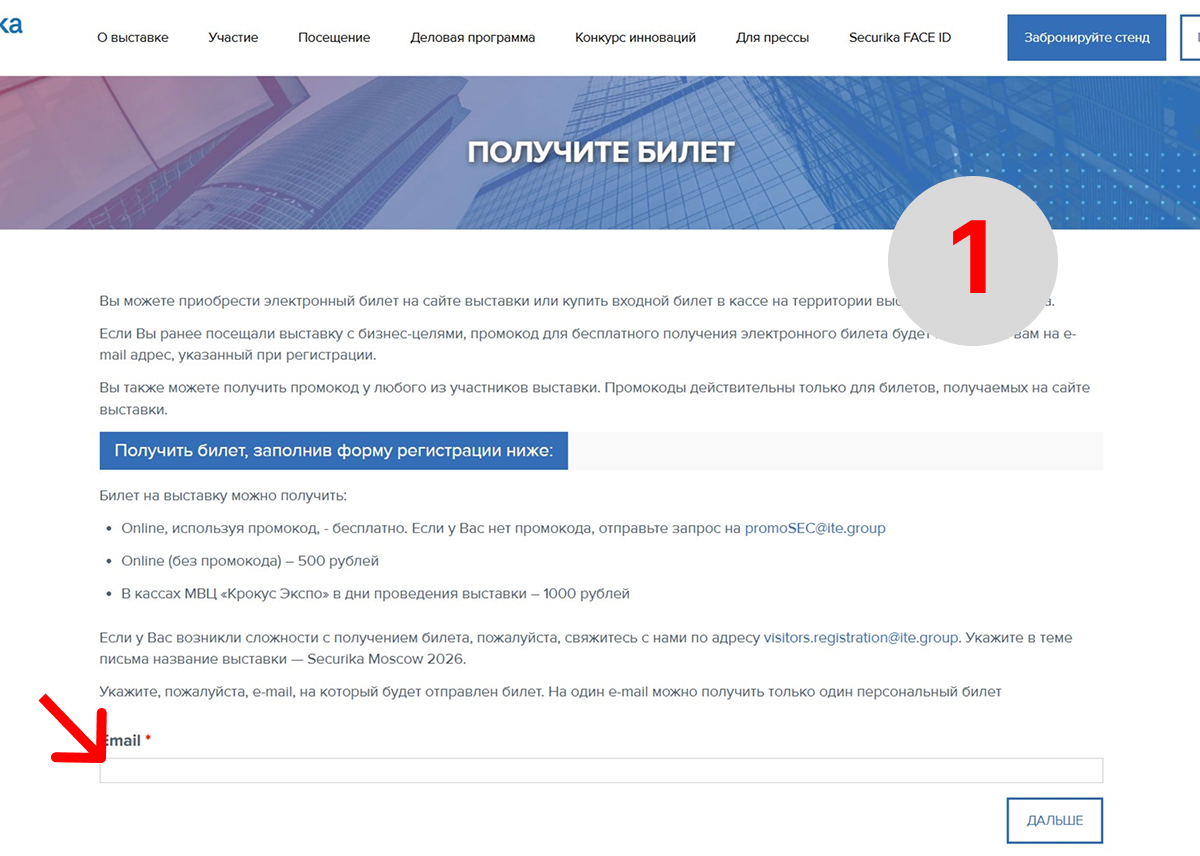Click the promoSEC@ite.group email link
This screenshot has height=856, width=1200.
[x=814, y=528]
